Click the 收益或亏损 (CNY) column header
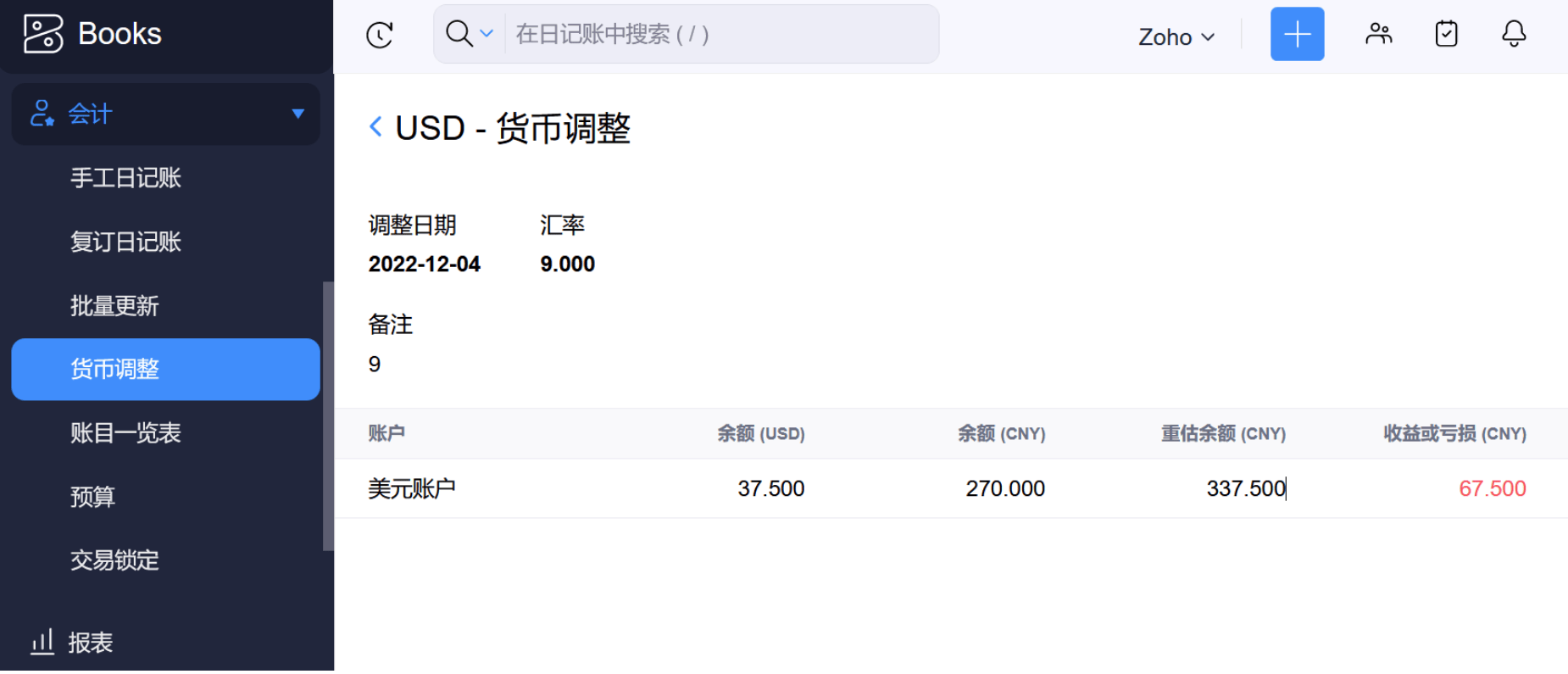The image size is (1568, 674). pyautogui.click(x=1454, y=433)
